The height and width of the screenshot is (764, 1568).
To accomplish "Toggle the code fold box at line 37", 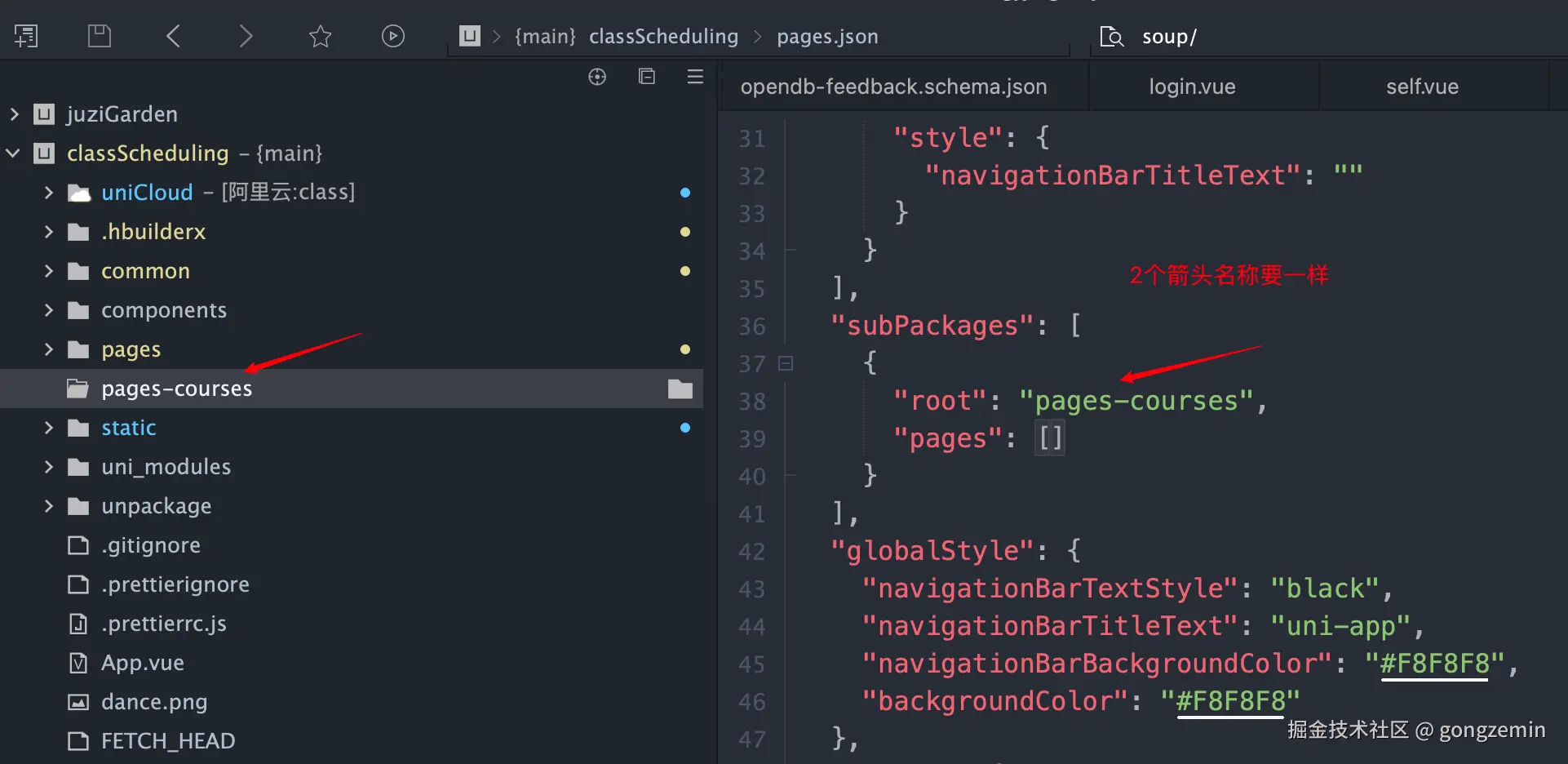I will click(x=786, y=363).
